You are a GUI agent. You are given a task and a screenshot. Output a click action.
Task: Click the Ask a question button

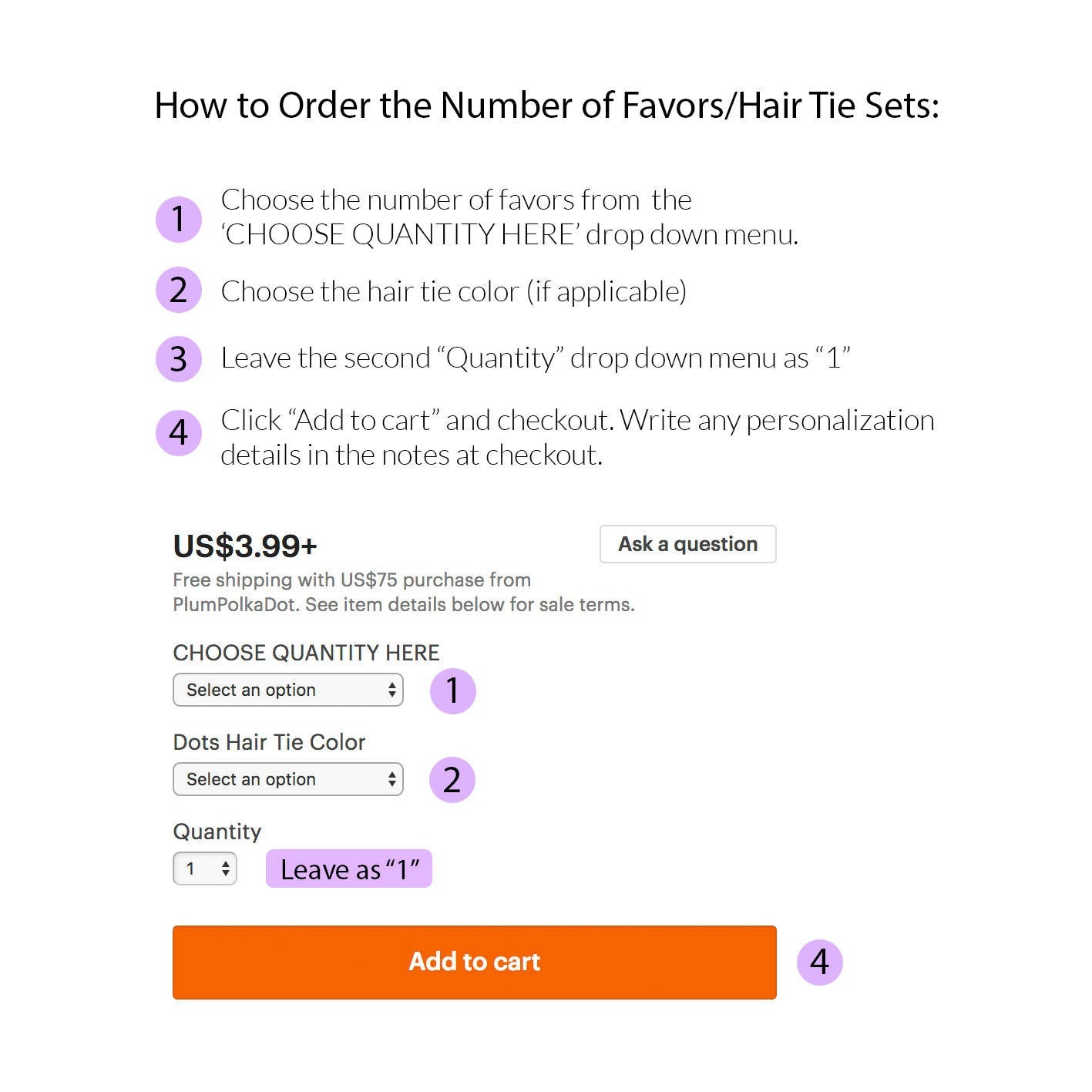coord(687,544)
